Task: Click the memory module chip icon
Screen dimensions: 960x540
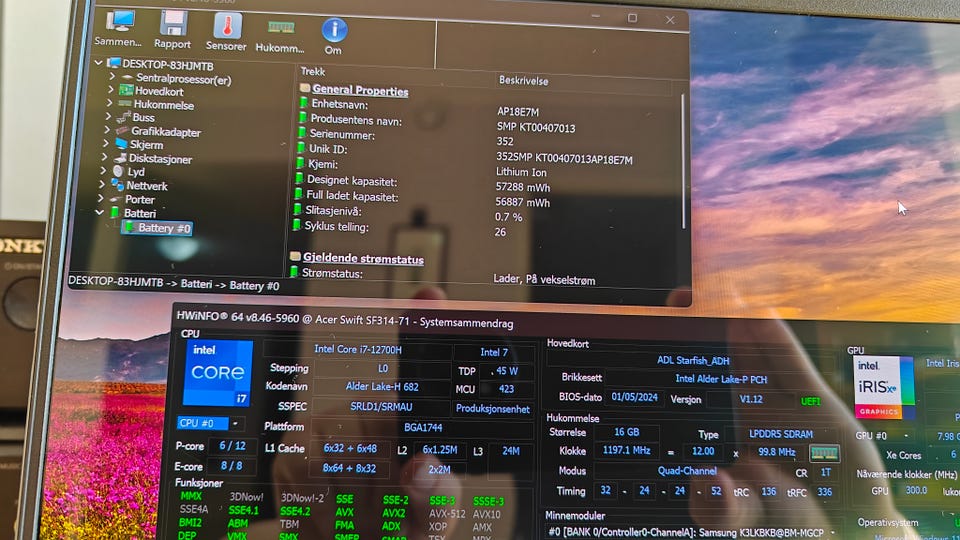Action: point(824,453)
